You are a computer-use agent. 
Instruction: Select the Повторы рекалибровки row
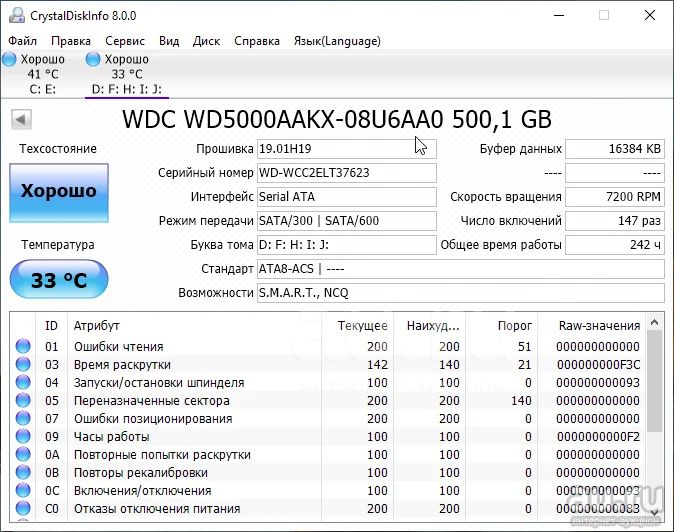click(x=328, y=473)
